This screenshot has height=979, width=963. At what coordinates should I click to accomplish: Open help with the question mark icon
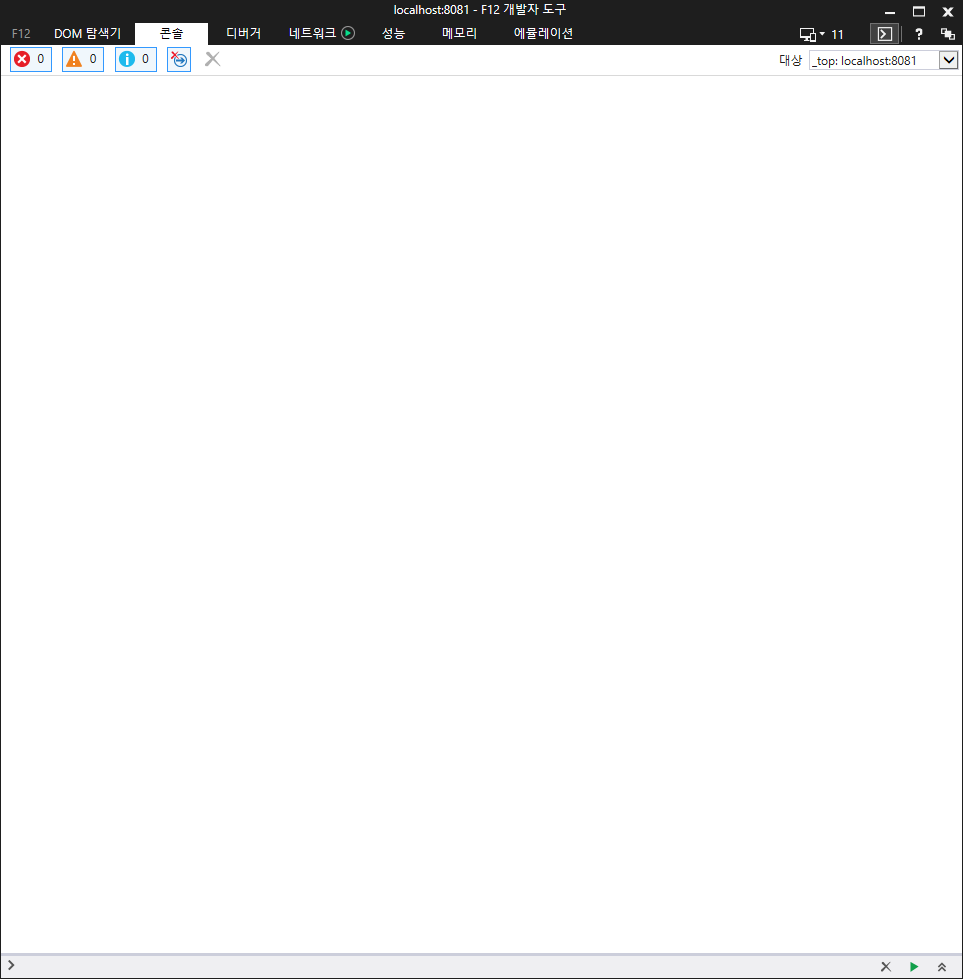(x=919, y=34)
